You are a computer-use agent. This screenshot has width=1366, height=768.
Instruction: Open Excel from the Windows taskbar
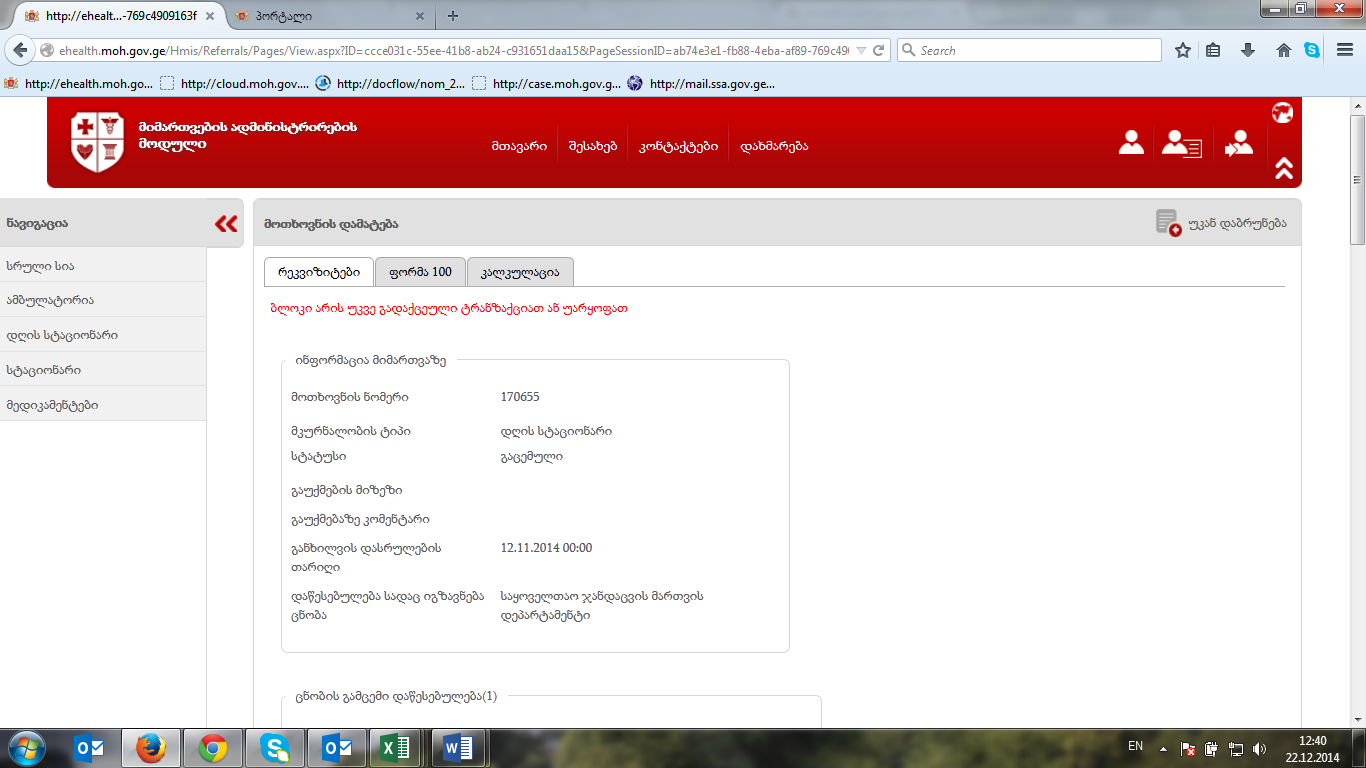tap(394, 748)
